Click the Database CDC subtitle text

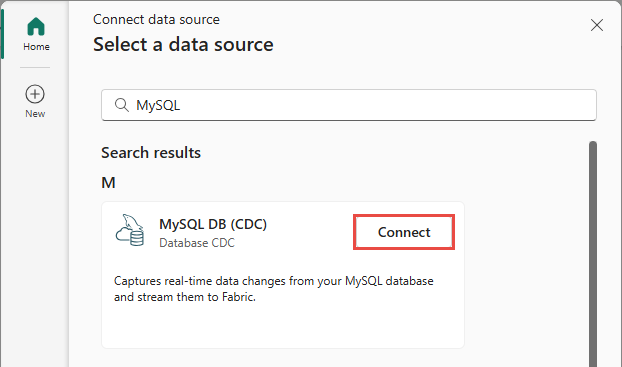point(197,243)
